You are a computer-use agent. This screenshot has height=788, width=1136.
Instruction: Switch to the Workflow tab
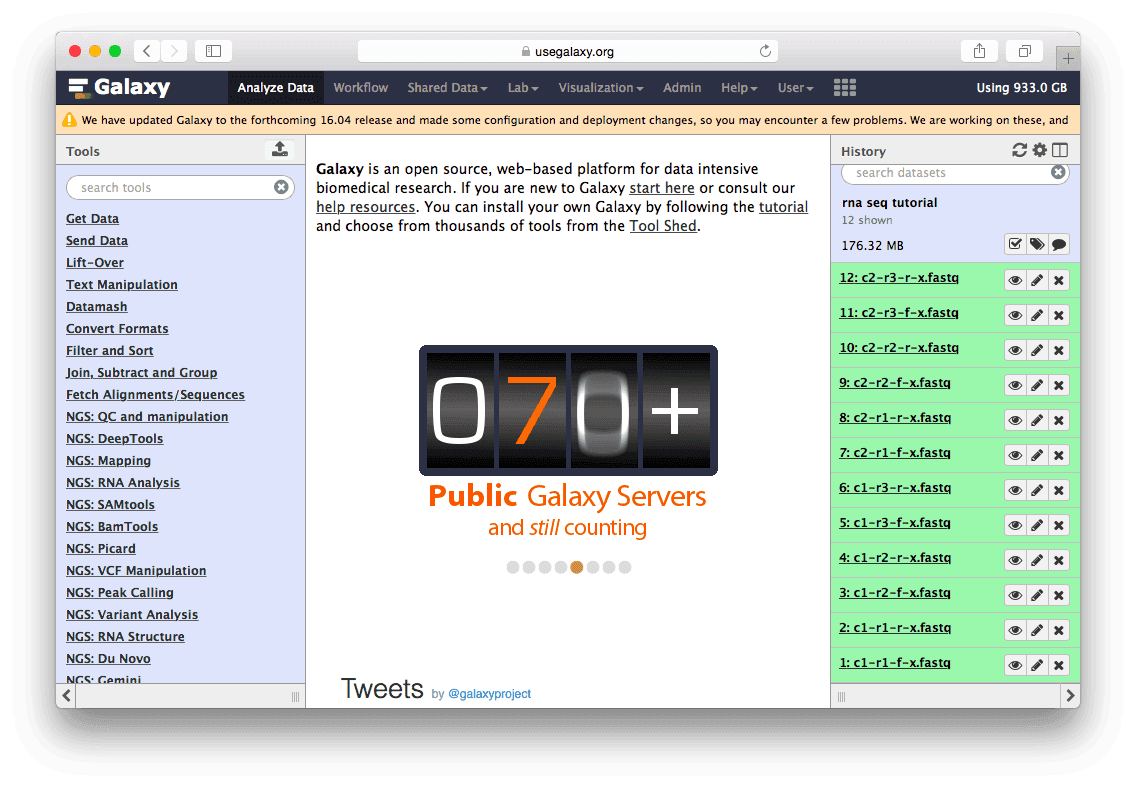pos(360,88)
